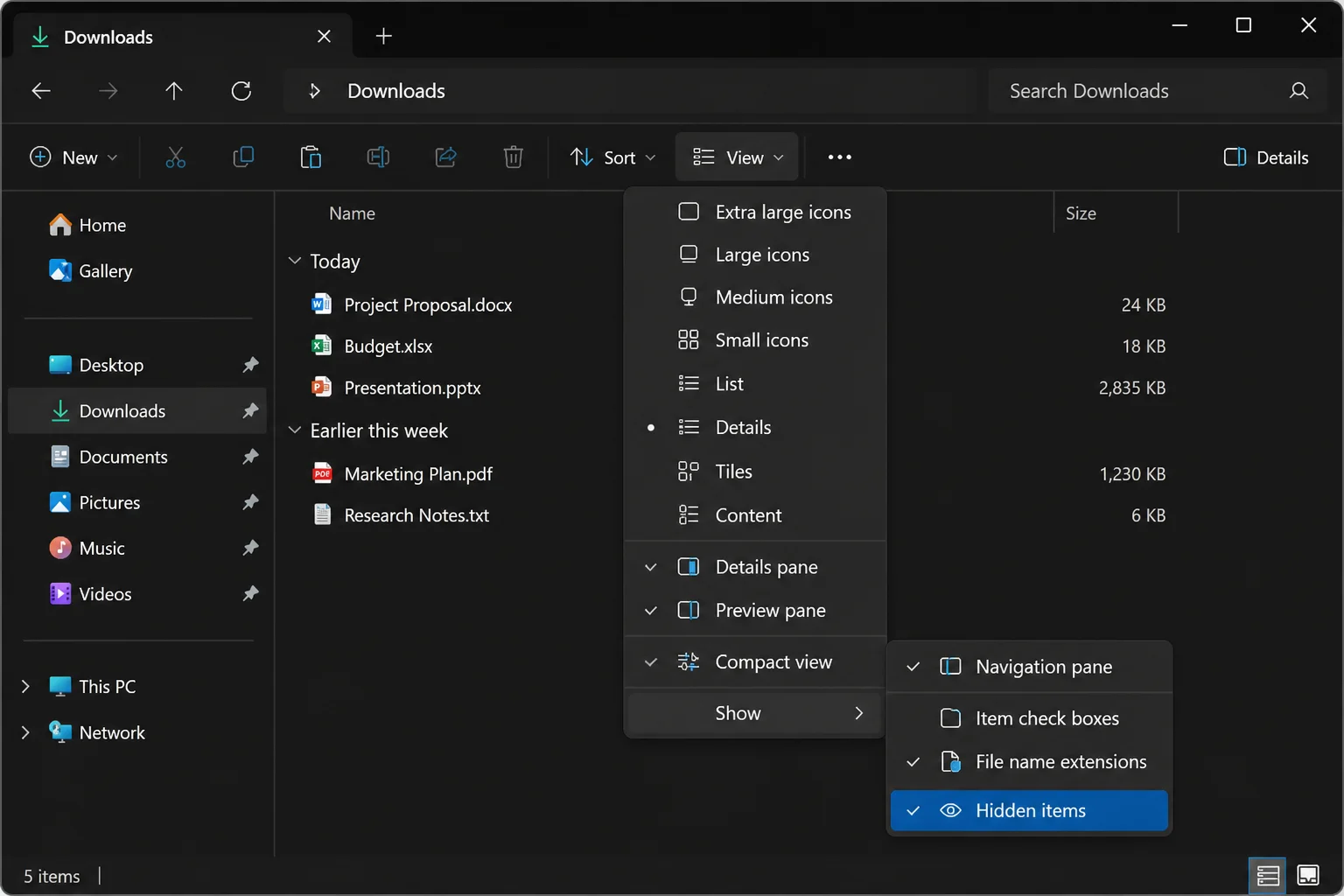Open the Sort dropdown

(612, 157)
